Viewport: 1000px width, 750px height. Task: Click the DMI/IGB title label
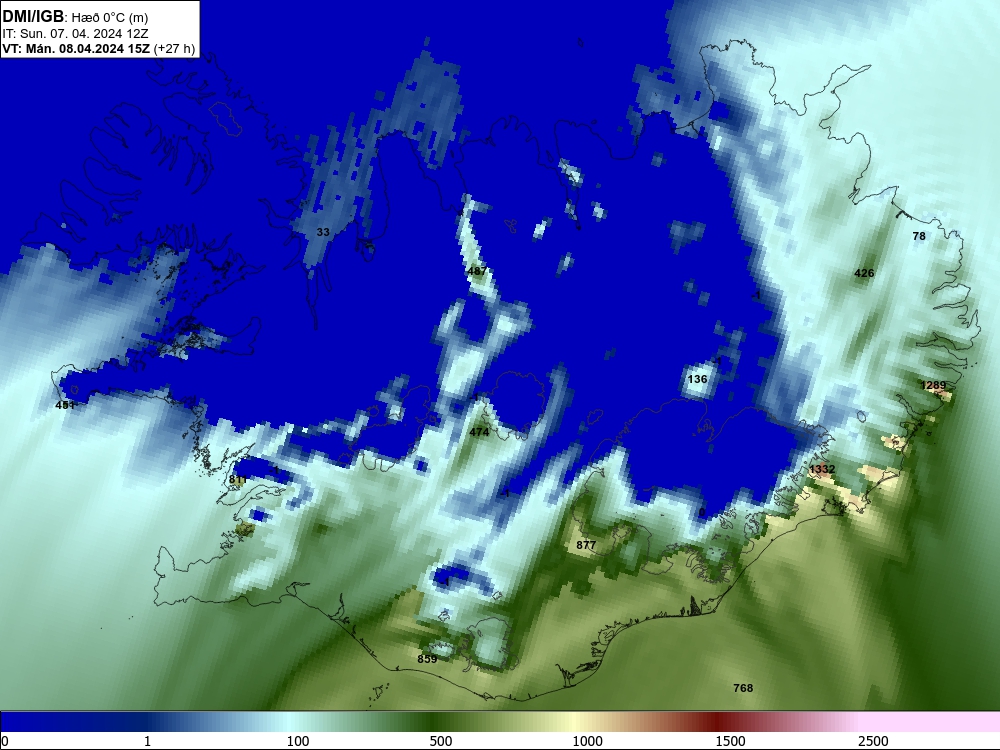point(33,16)
